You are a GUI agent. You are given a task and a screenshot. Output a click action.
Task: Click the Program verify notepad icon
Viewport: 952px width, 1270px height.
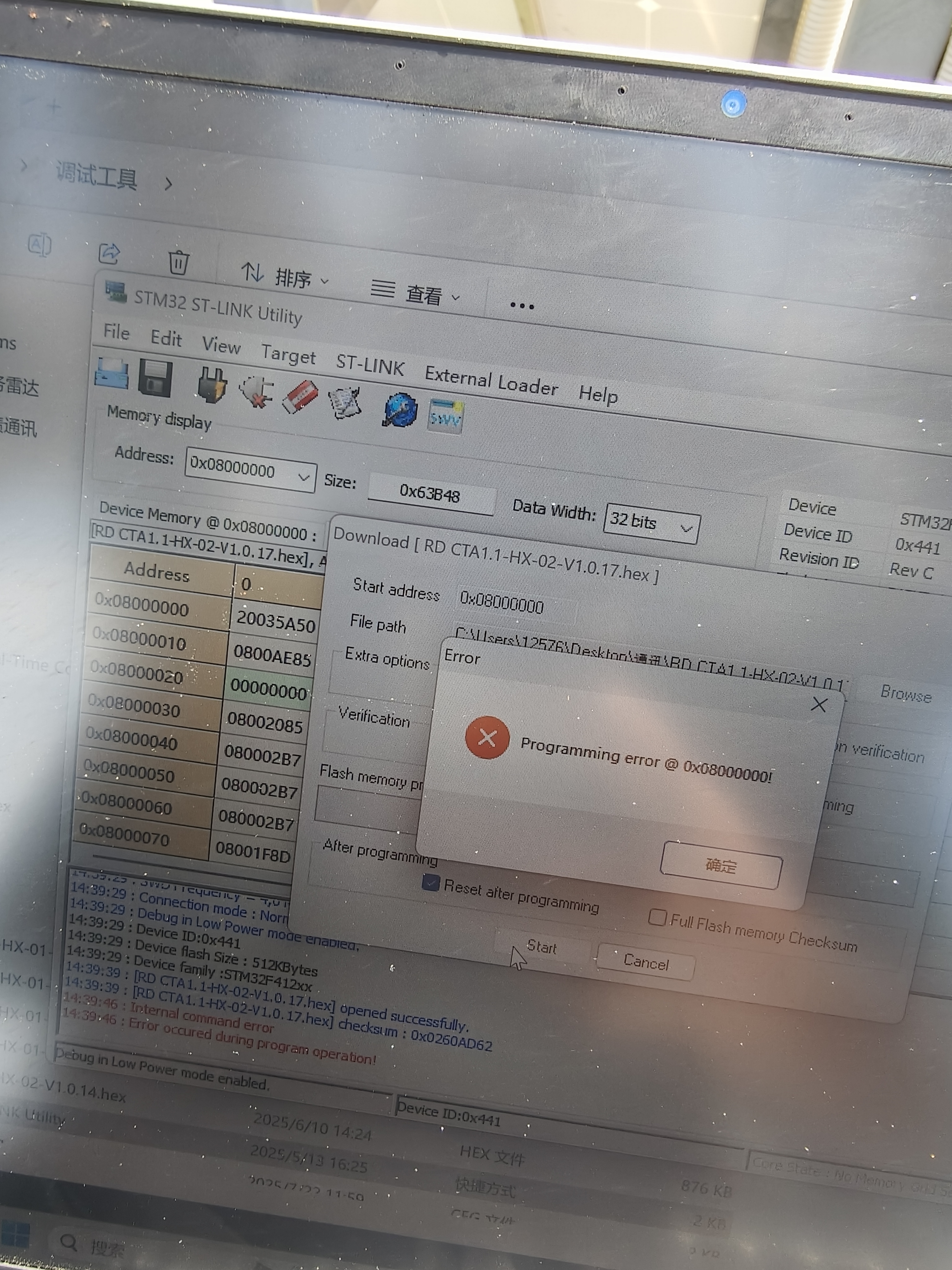point(344,402)
